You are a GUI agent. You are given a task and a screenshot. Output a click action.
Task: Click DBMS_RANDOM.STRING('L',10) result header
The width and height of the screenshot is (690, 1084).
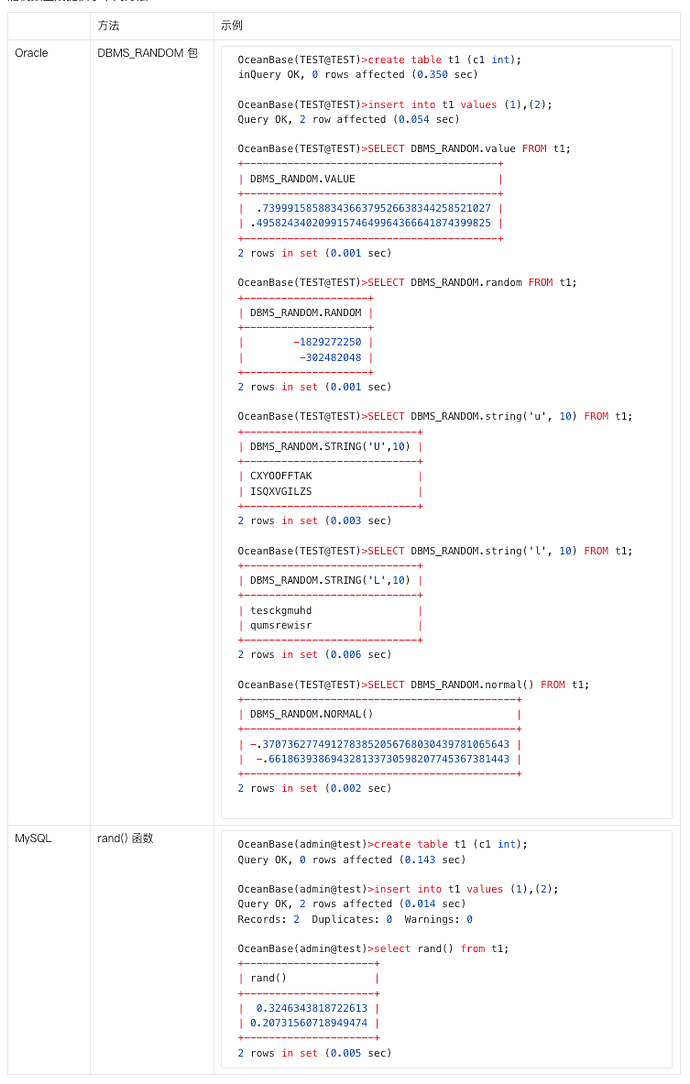click(x=330, y=581)
